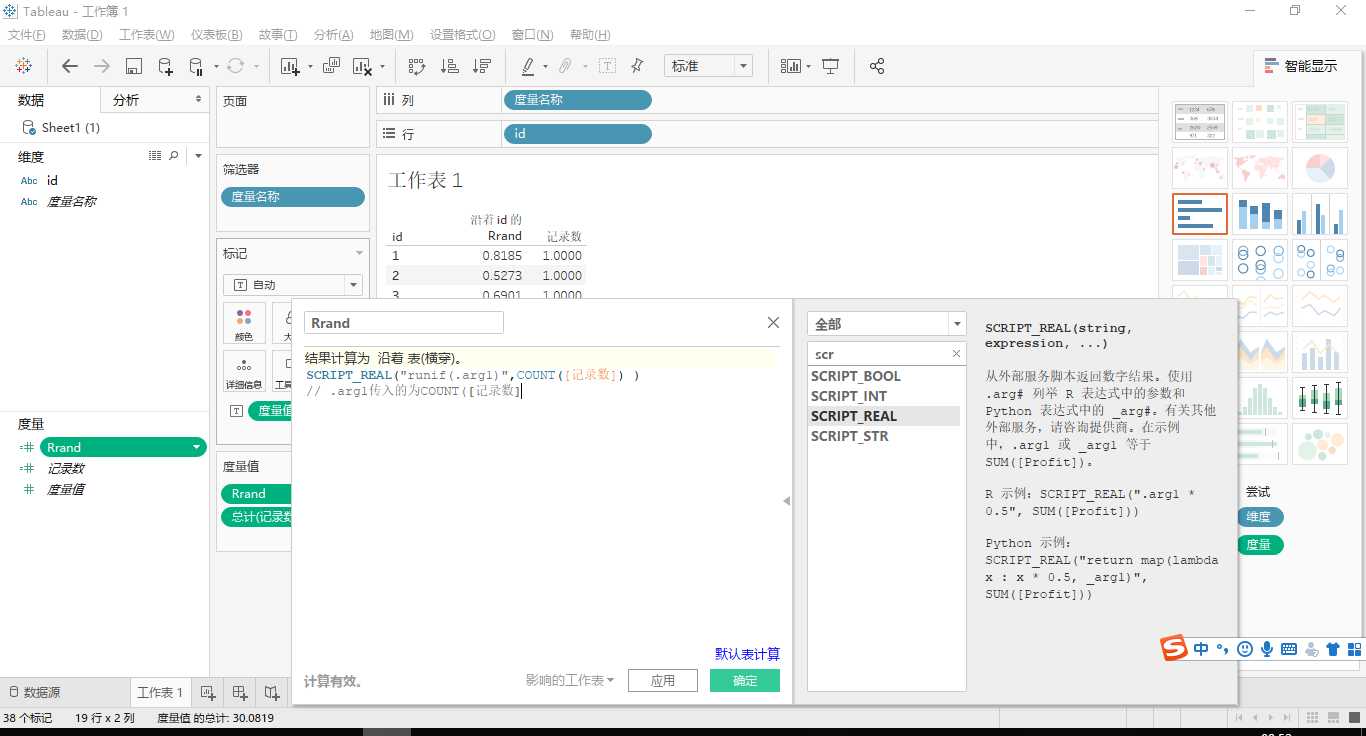Click the 确定 button
1366x736 pixels.
tap(745, 680)
